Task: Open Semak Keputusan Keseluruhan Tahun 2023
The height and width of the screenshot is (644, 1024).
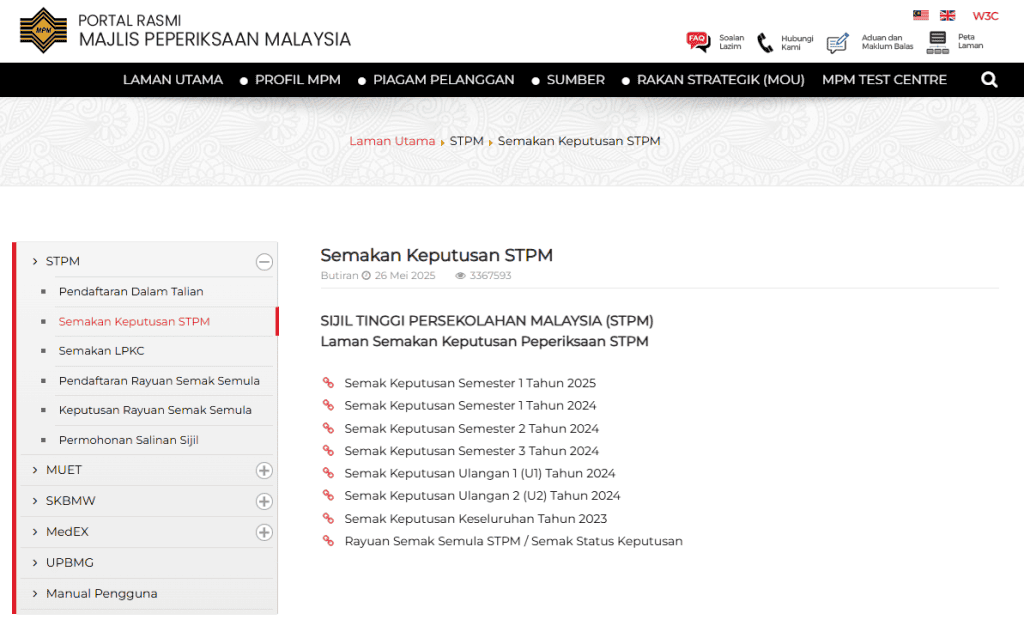Action: point(476,519)
